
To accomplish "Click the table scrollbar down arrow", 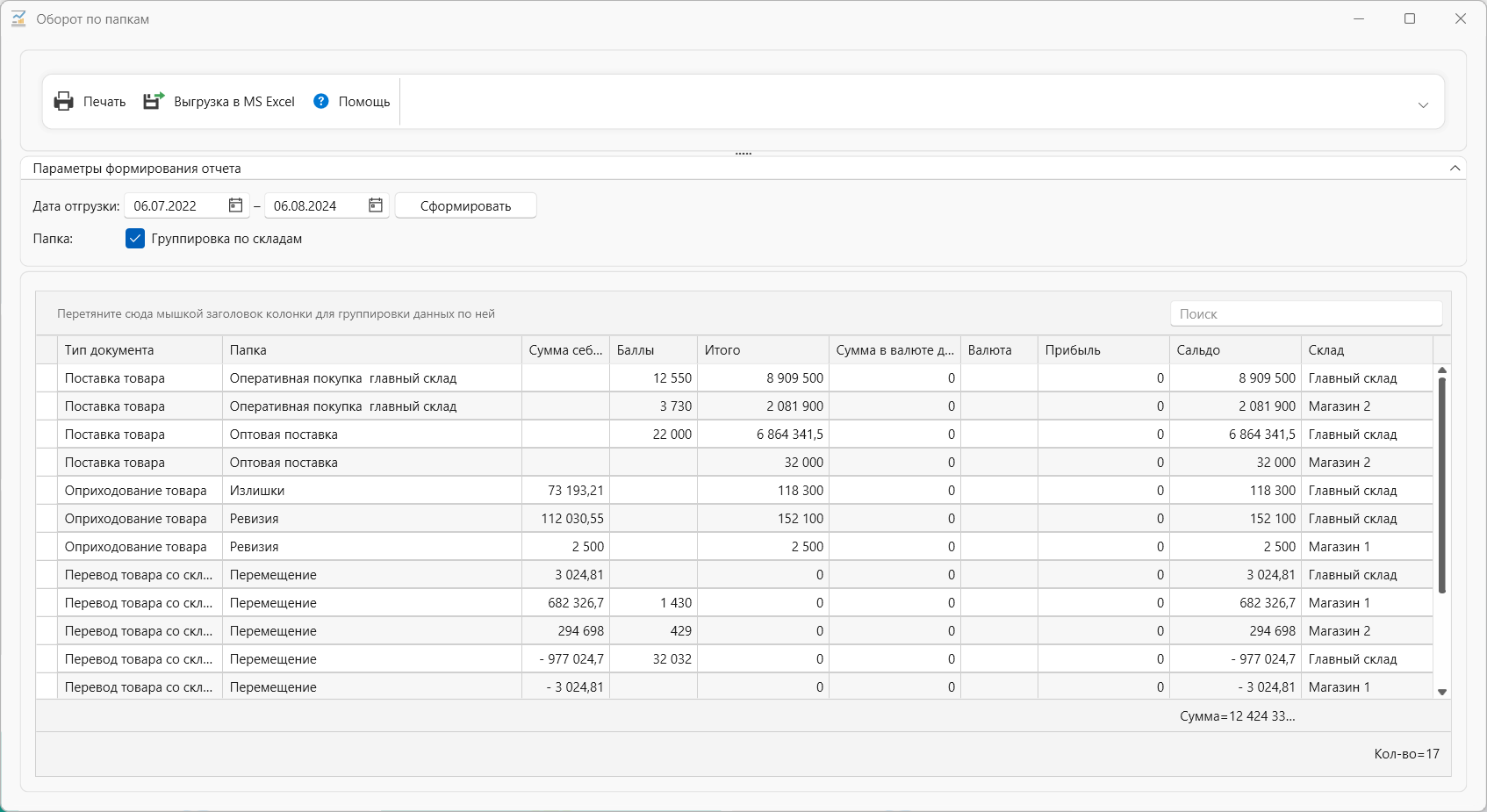I will point(1441,692).
